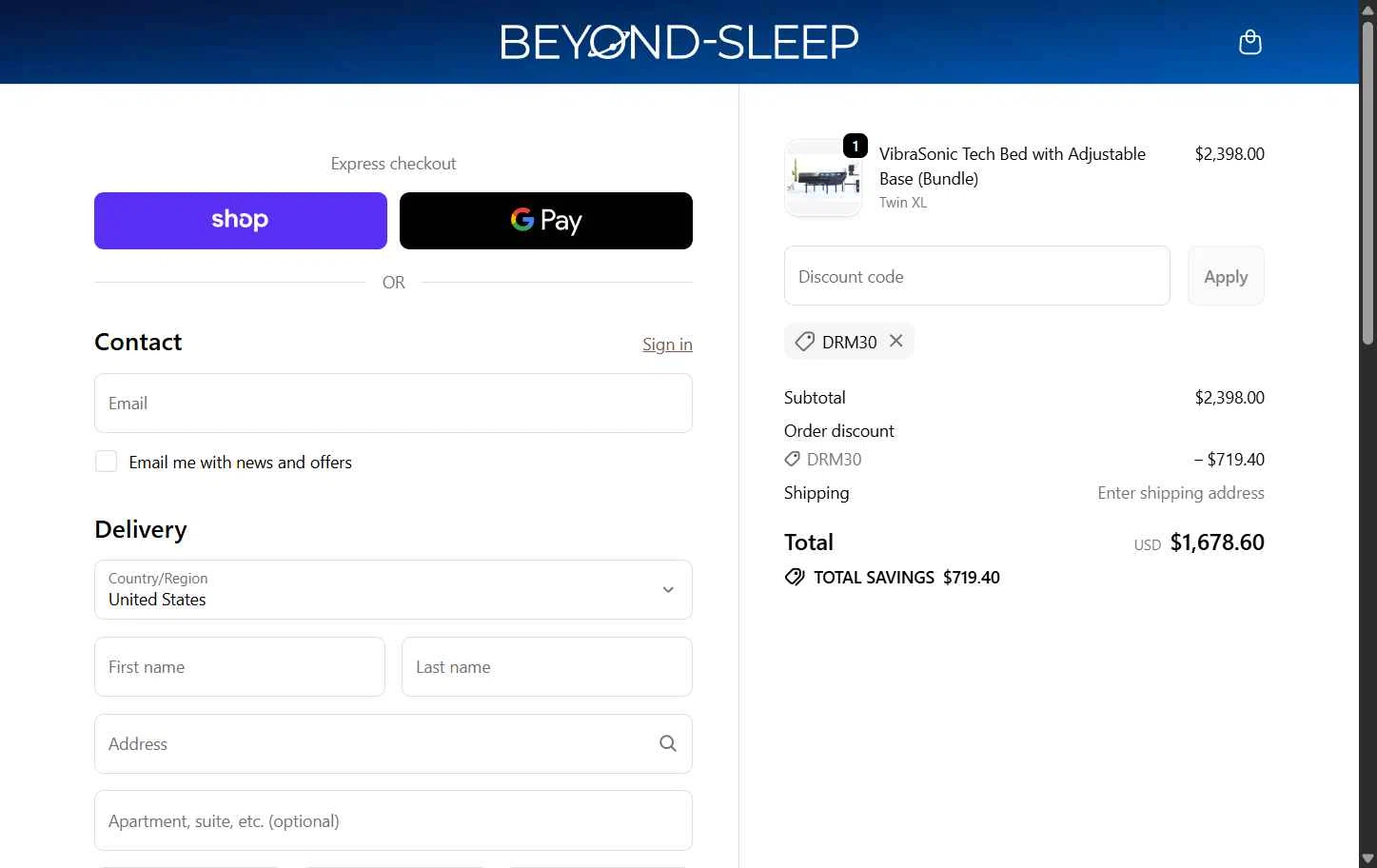Click the address search magnifier icon
1377x868 pixels.
668,743
